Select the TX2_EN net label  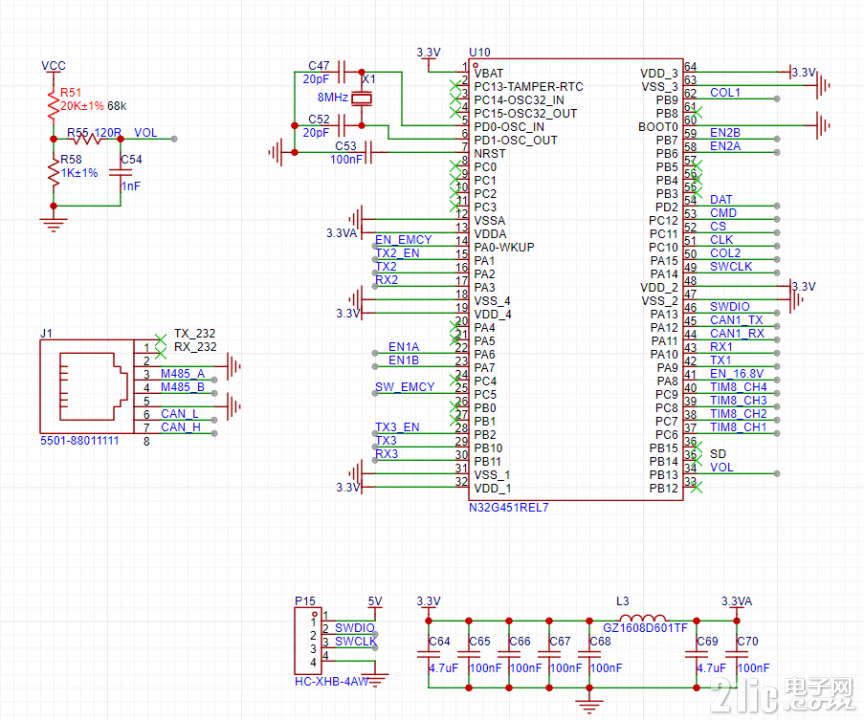[397, 253]
